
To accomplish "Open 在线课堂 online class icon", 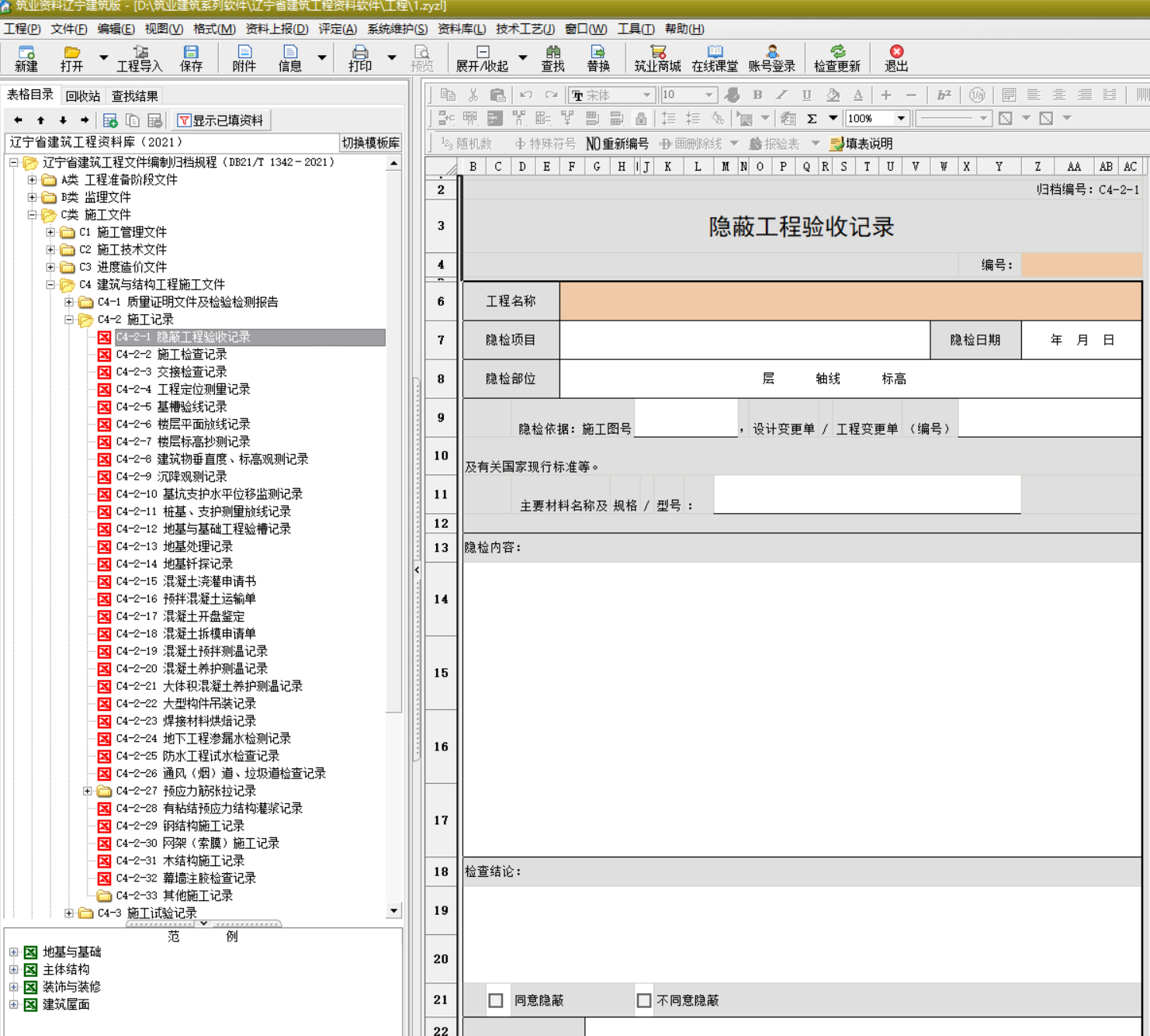I will 715,58.
